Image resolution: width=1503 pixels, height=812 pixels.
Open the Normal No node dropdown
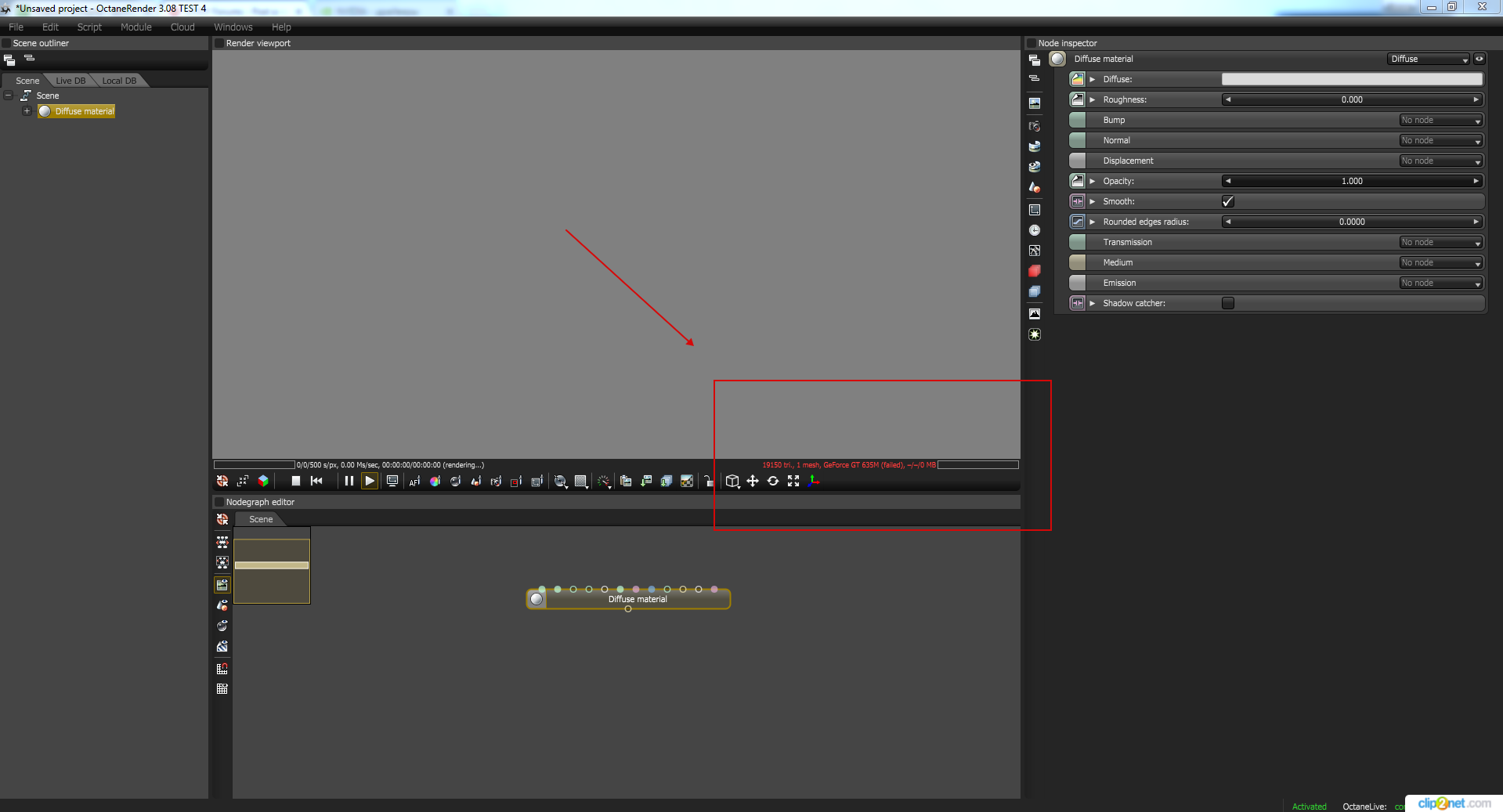coord(1440,140)
